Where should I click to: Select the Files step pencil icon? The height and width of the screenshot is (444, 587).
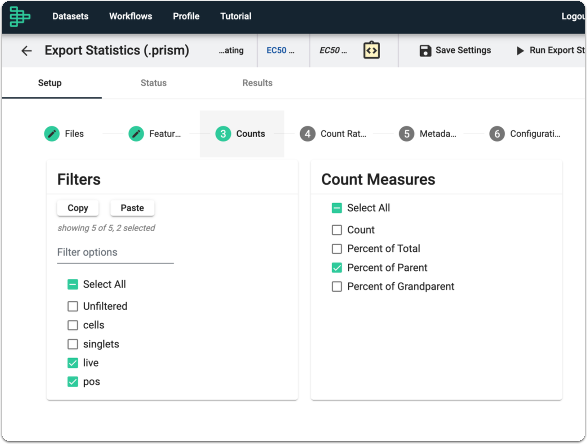click(x=52, y=134)
